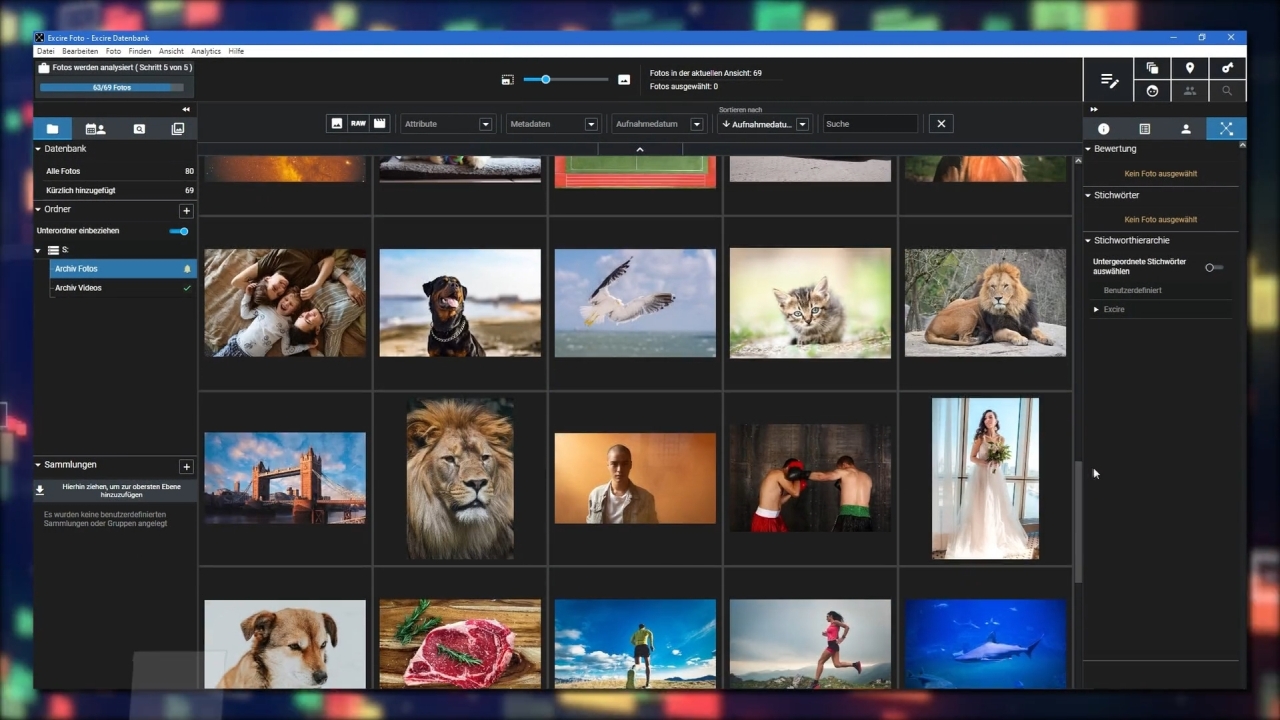
Task: Collapse the Datenbank section
Action: tap(39, 149)
